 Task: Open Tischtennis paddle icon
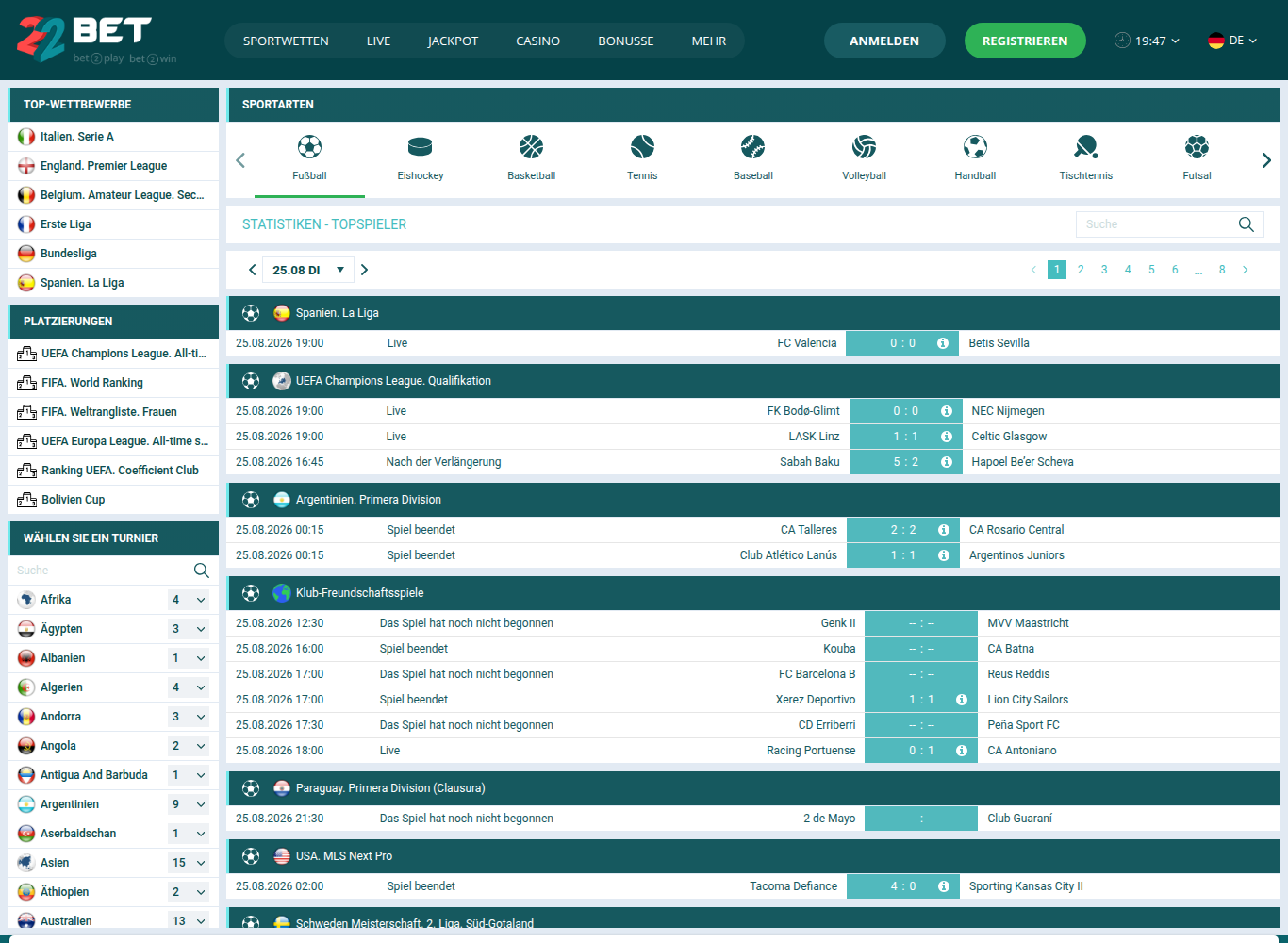(x=1086, y=147)
